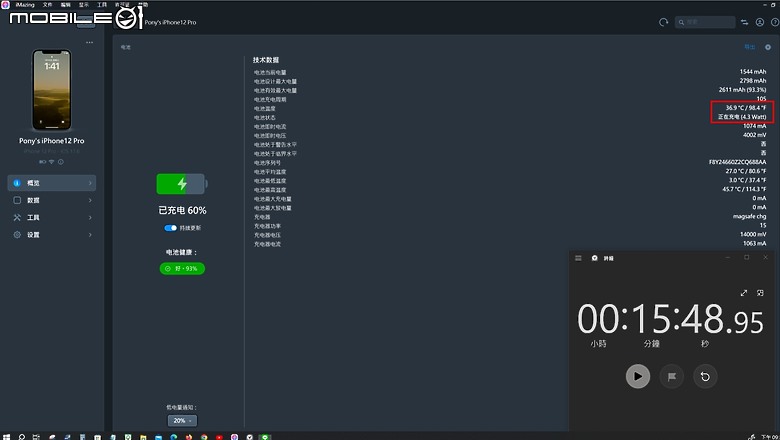780x440 pixels.
Task: Click the Pony's iPhone12 Pro title in header
Action: click(x=171, y=22)
